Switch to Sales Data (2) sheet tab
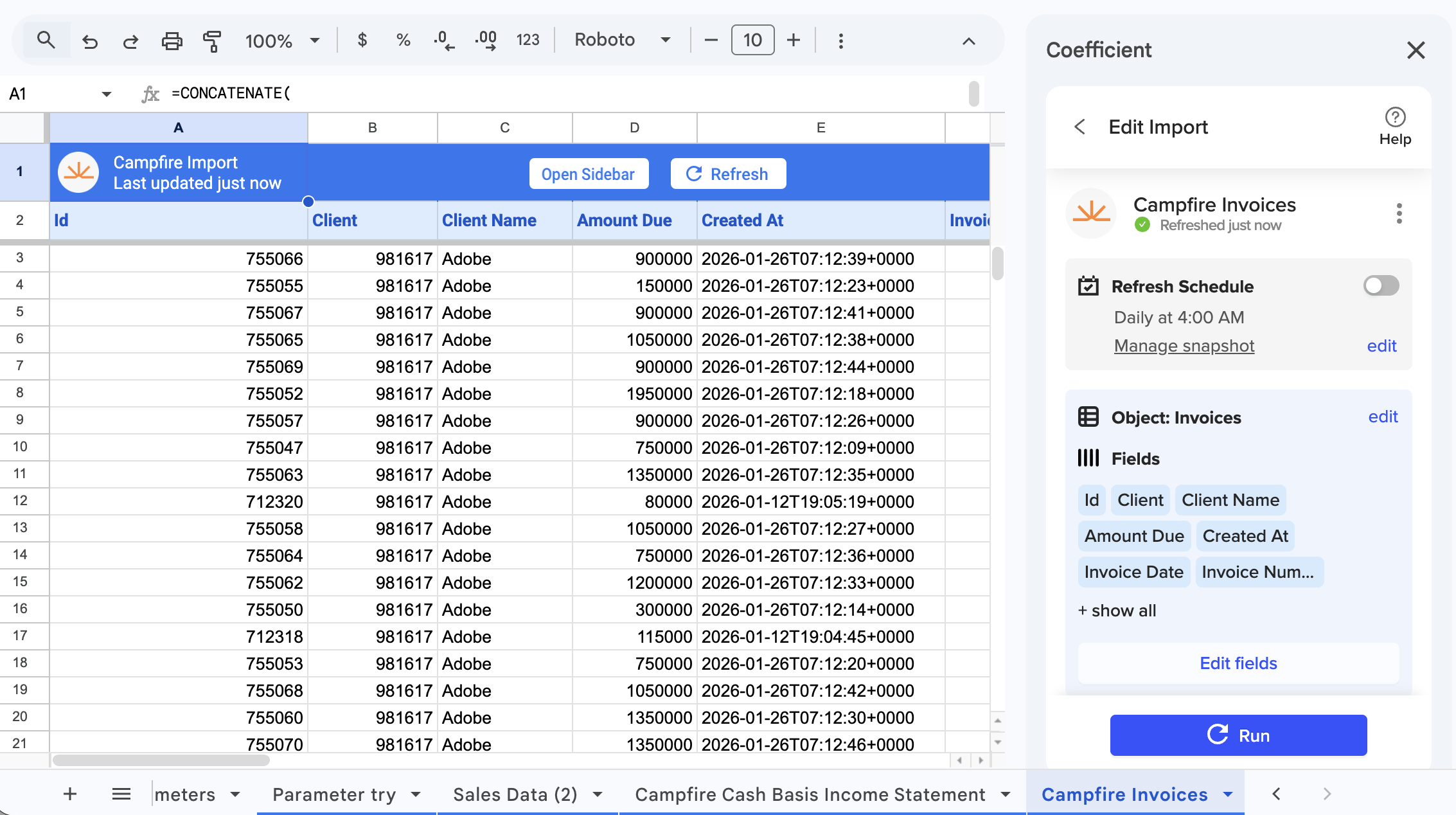The image size is (1456, 815). click(515, 794)
